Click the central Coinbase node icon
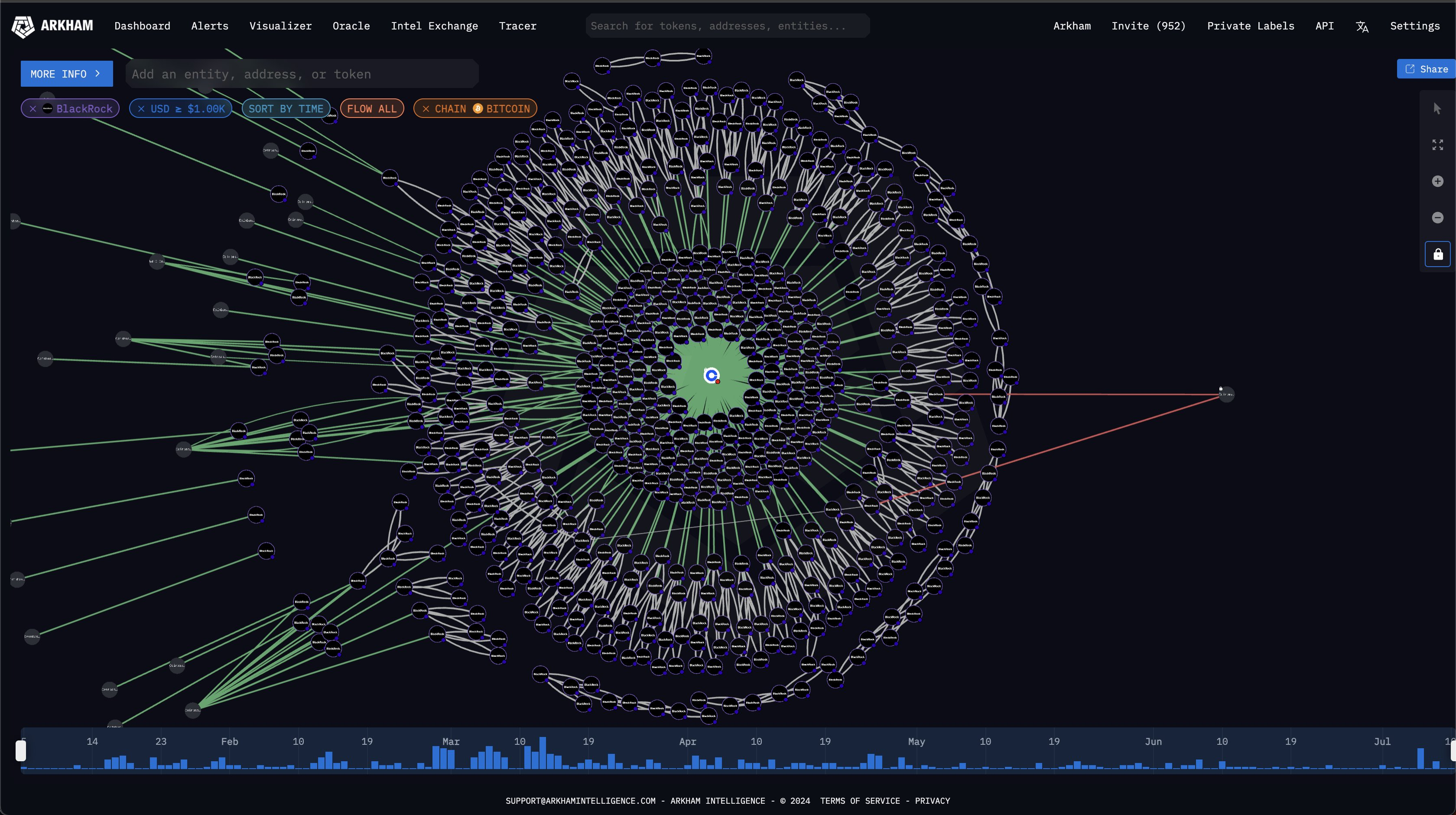This screenshot has height=815, width=1456. [712, 375]
